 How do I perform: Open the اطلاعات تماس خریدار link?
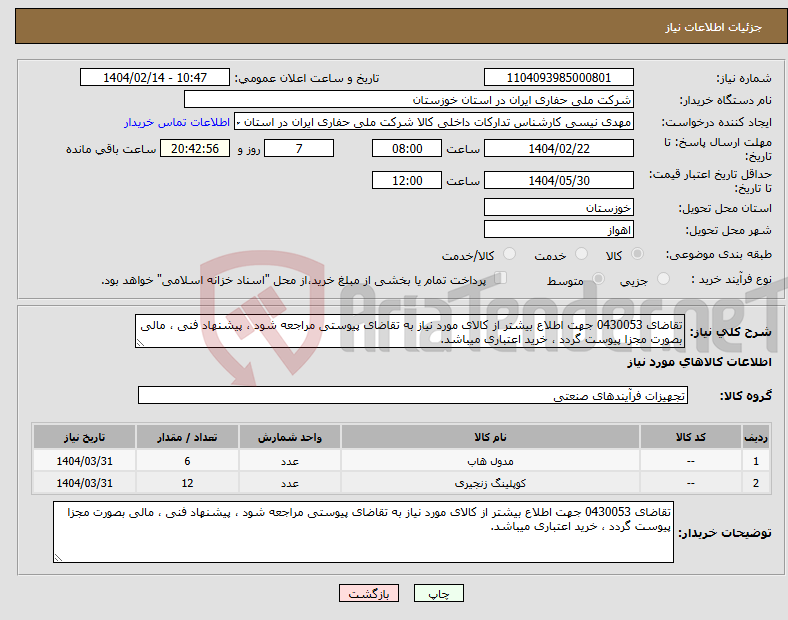coord(177,122)
